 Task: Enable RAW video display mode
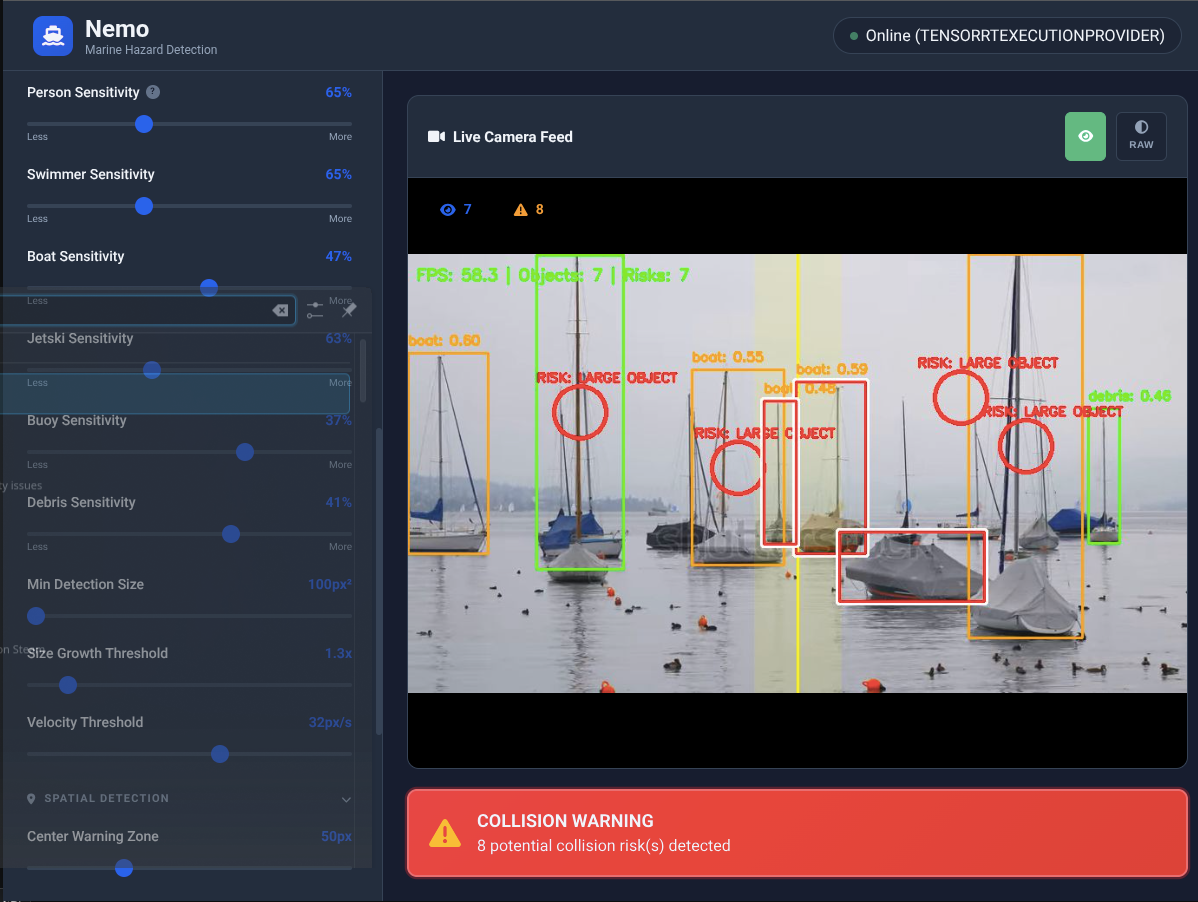pos(1141,136)
